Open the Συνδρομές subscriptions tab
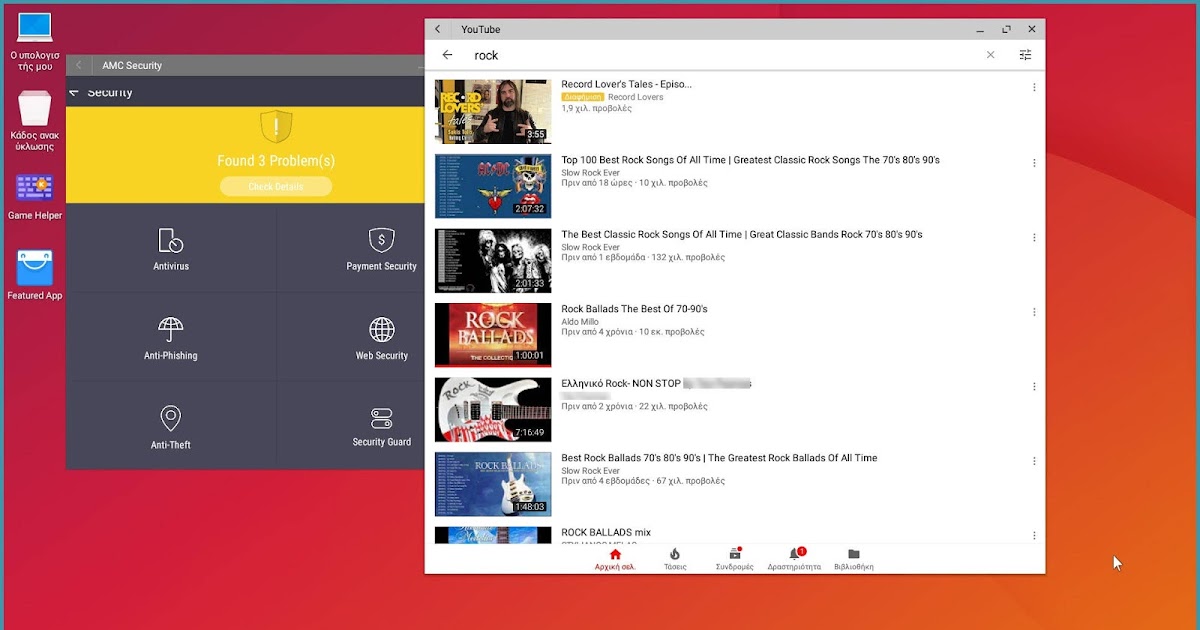1200x630 pixels. click(x=735, y=560)
